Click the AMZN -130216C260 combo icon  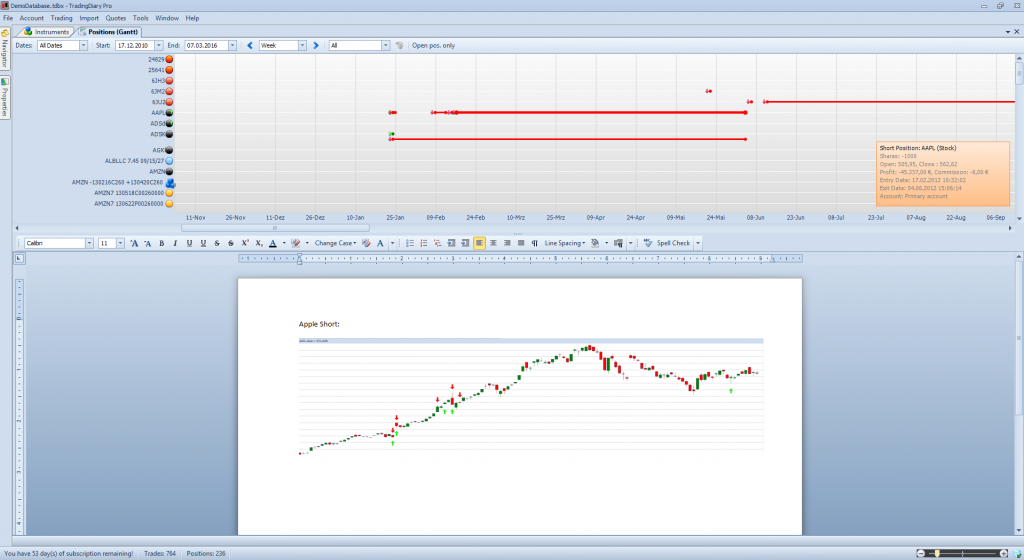(x=170, y=183)
